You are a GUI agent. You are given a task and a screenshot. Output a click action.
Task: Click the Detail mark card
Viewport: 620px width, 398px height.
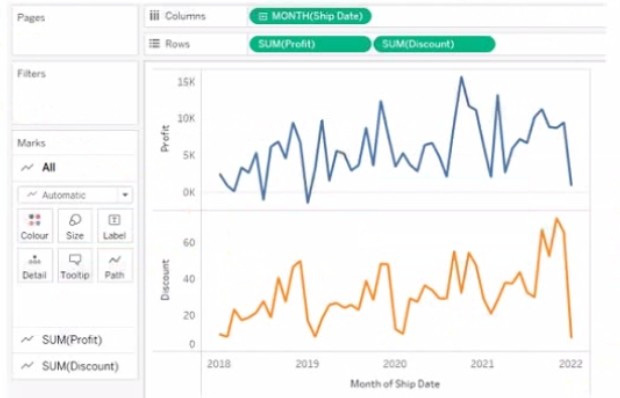(34, 265)
